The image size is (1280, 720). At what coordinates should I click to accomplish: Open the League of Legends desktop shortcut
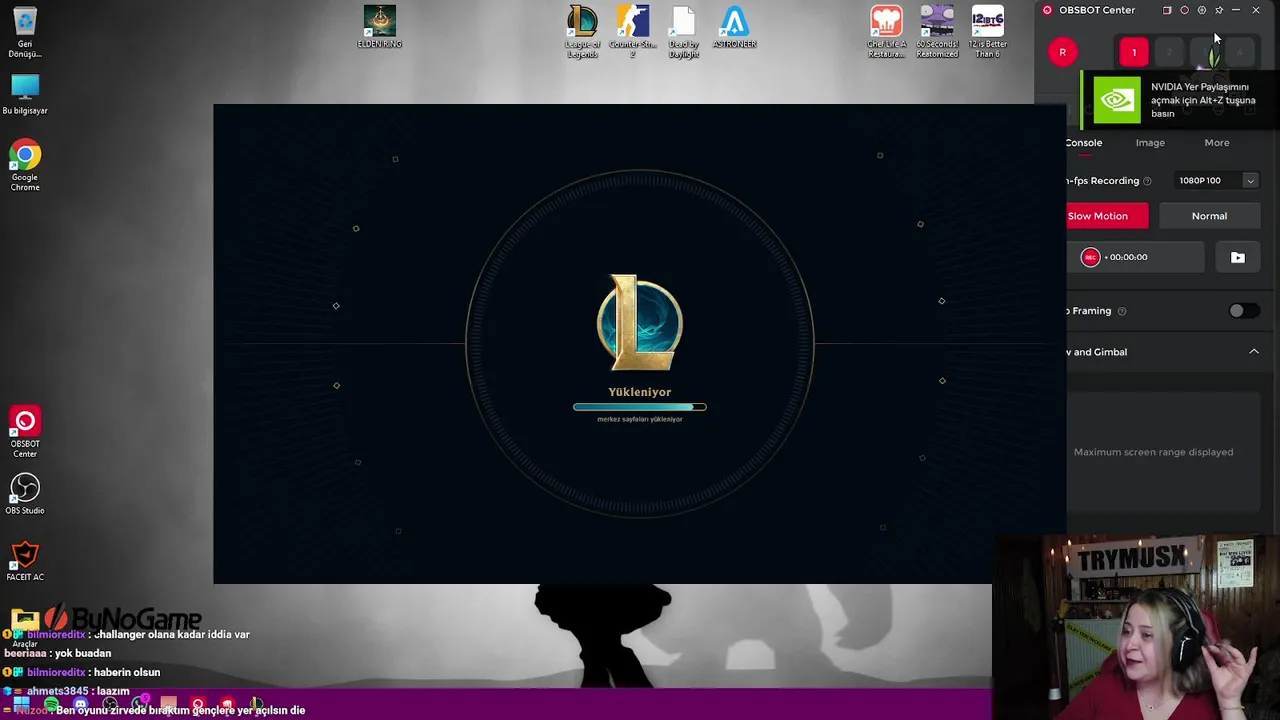click(x=582, y=32)
